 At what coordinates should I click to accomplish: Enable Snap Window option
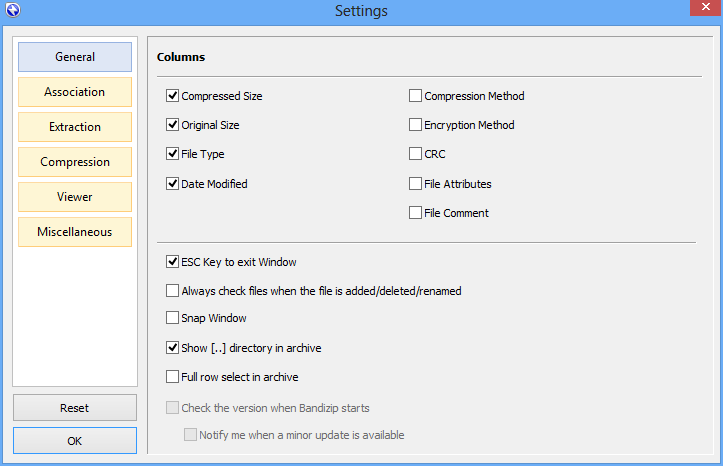(x=173, y=318)
